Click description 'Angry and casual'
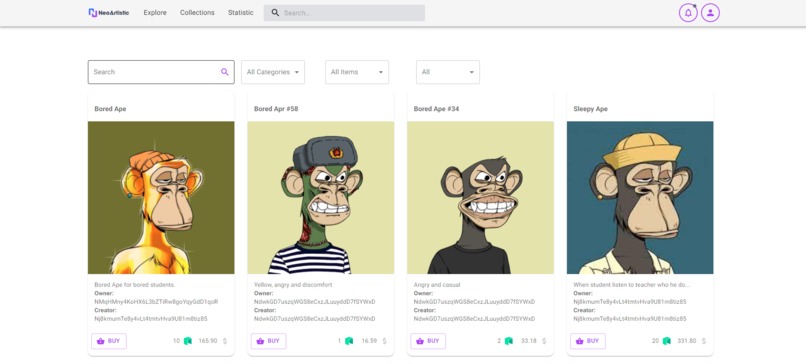This screenshot has height=364, width=806. [x=437, y=284]
